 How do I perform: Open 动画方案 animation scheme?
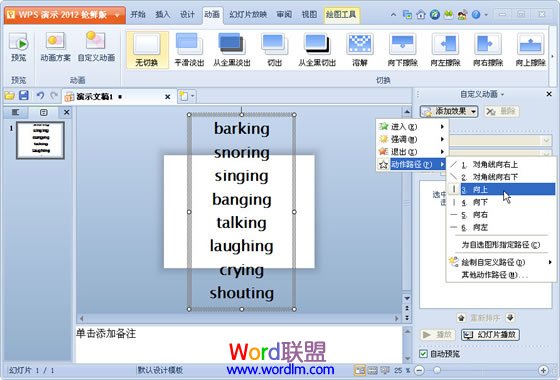[55, 47]
